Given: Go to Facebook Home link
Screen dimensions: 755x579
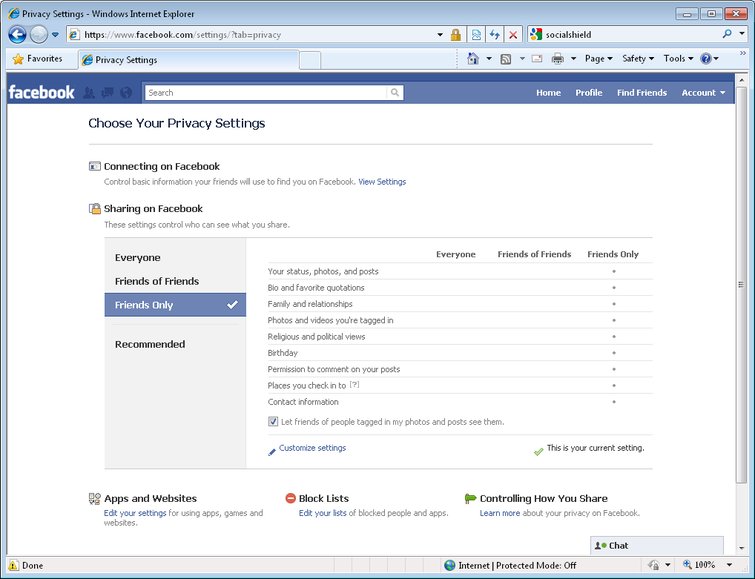Looking at the screenshot, I should pos(548,92).
